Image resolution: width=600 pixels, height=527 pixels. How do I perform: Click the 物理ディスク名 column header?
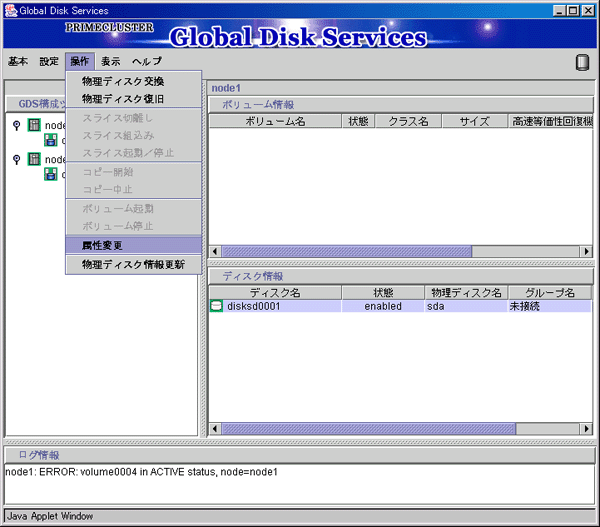point(466,293)
